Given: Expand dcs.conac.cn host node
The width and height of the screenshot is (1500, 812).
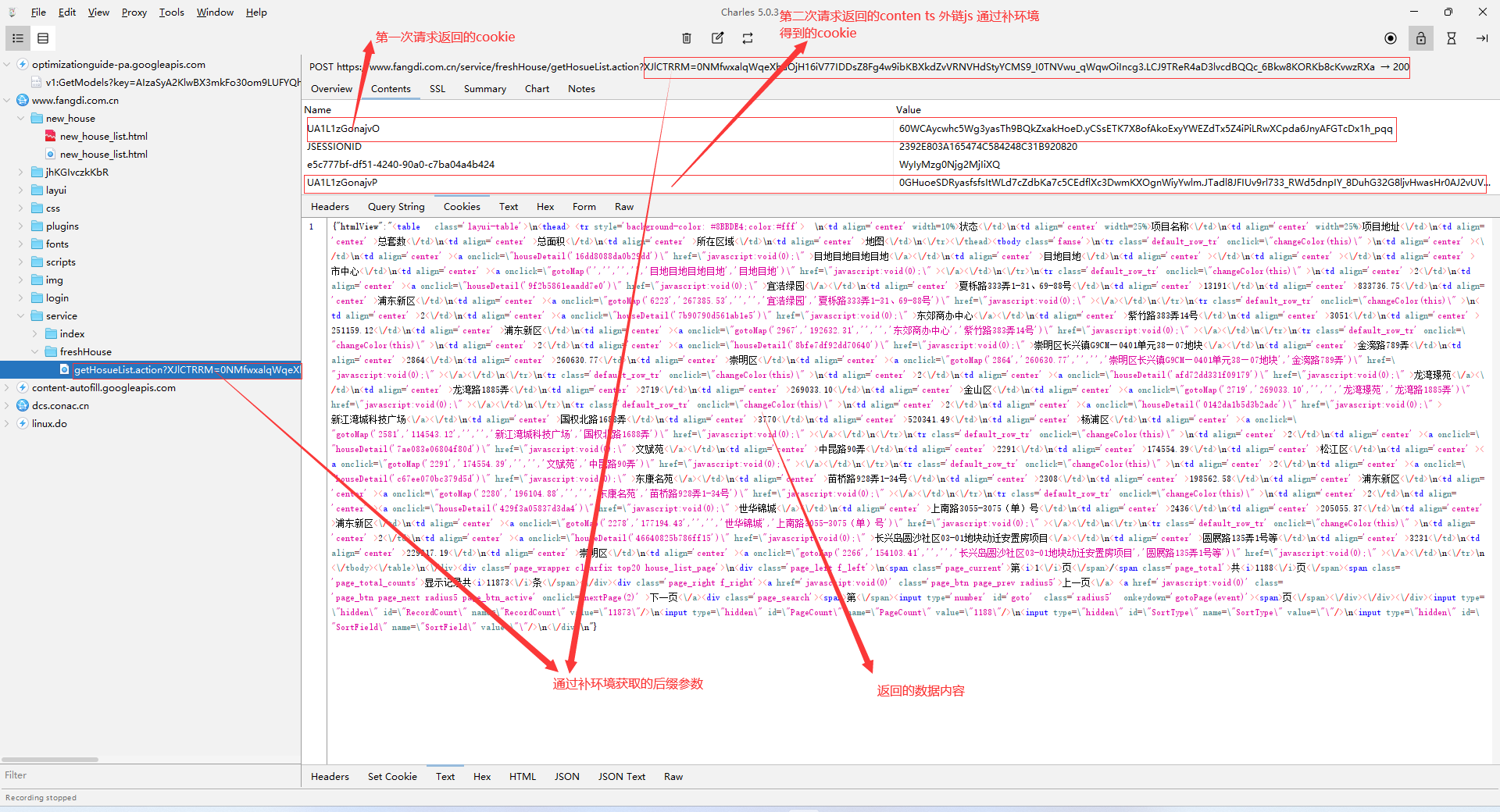Looking at the screenshot, I should 7,405.
